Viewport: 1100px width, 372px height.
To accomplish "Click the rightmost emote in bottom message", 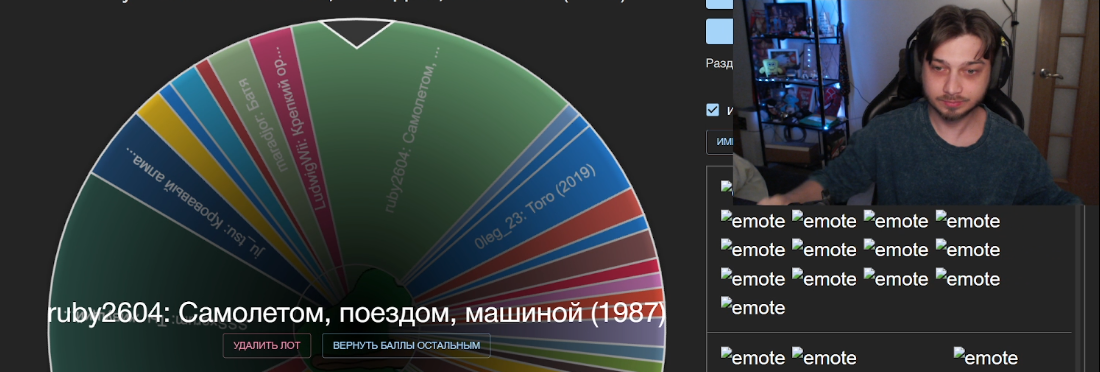I will click(x=986, y=357).
